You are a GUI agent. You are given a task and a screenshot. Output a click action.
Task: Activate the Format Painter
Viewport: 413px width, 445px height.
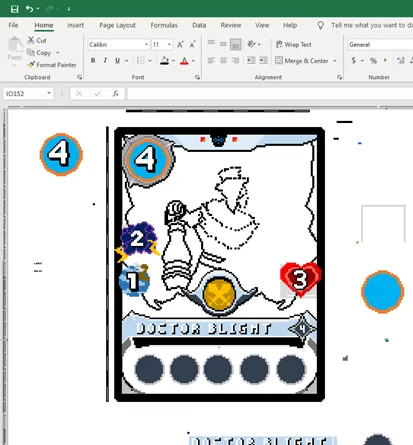point(52,65)
